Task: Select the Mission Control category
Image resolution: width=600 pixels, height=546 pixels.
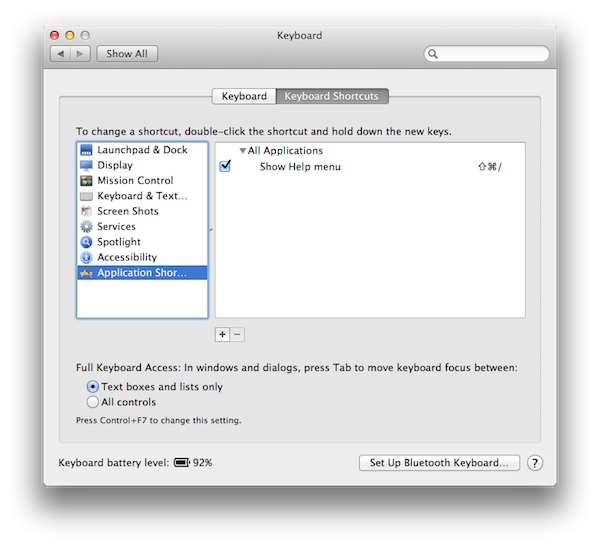Action: [142, 181]
